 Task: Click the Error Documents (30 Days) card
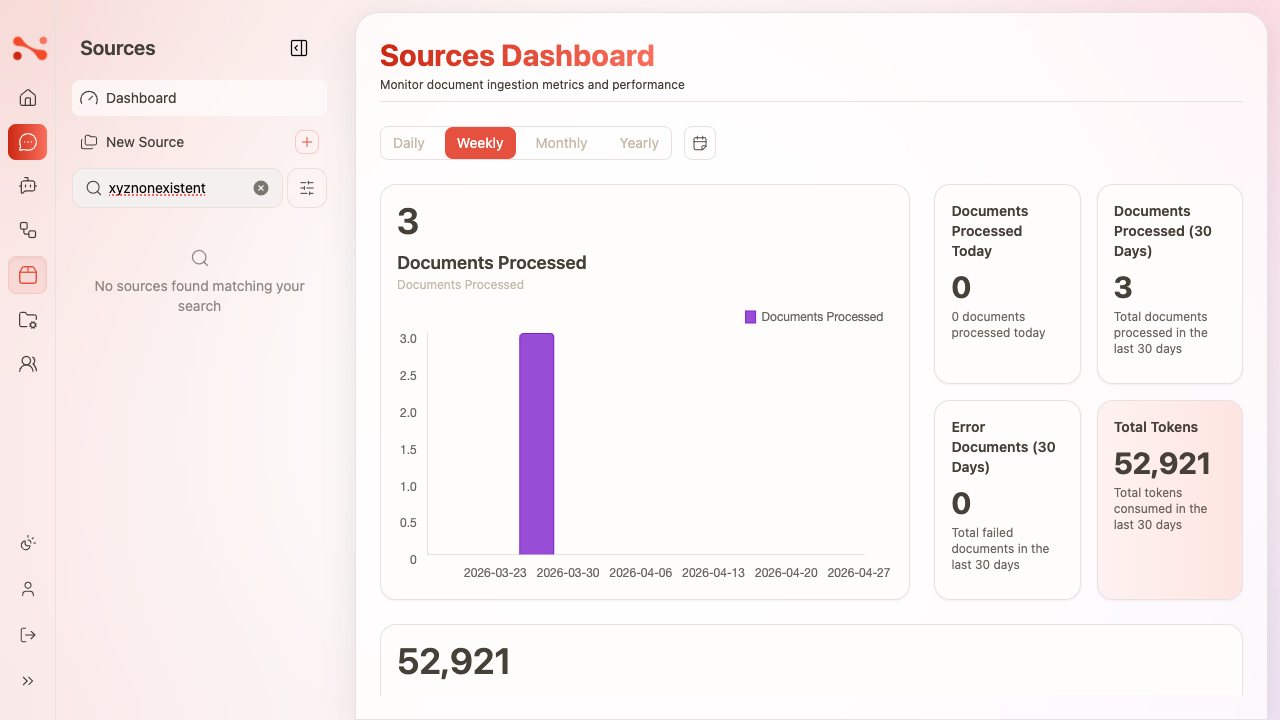(x=1007, y=500)
